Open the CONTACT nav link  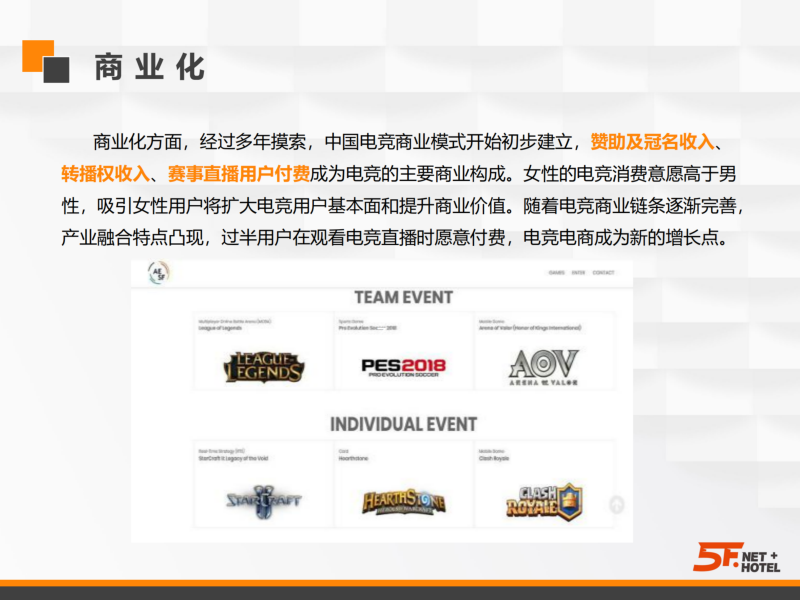click(603, 273)
